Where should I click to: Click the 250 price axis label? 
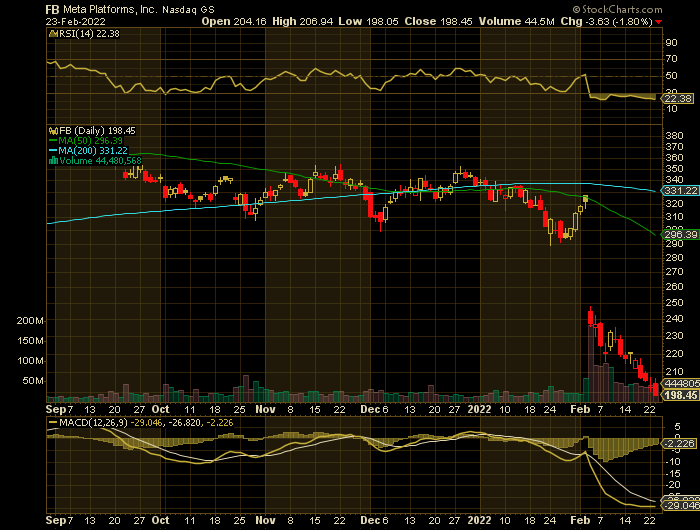tap(674, 303)
